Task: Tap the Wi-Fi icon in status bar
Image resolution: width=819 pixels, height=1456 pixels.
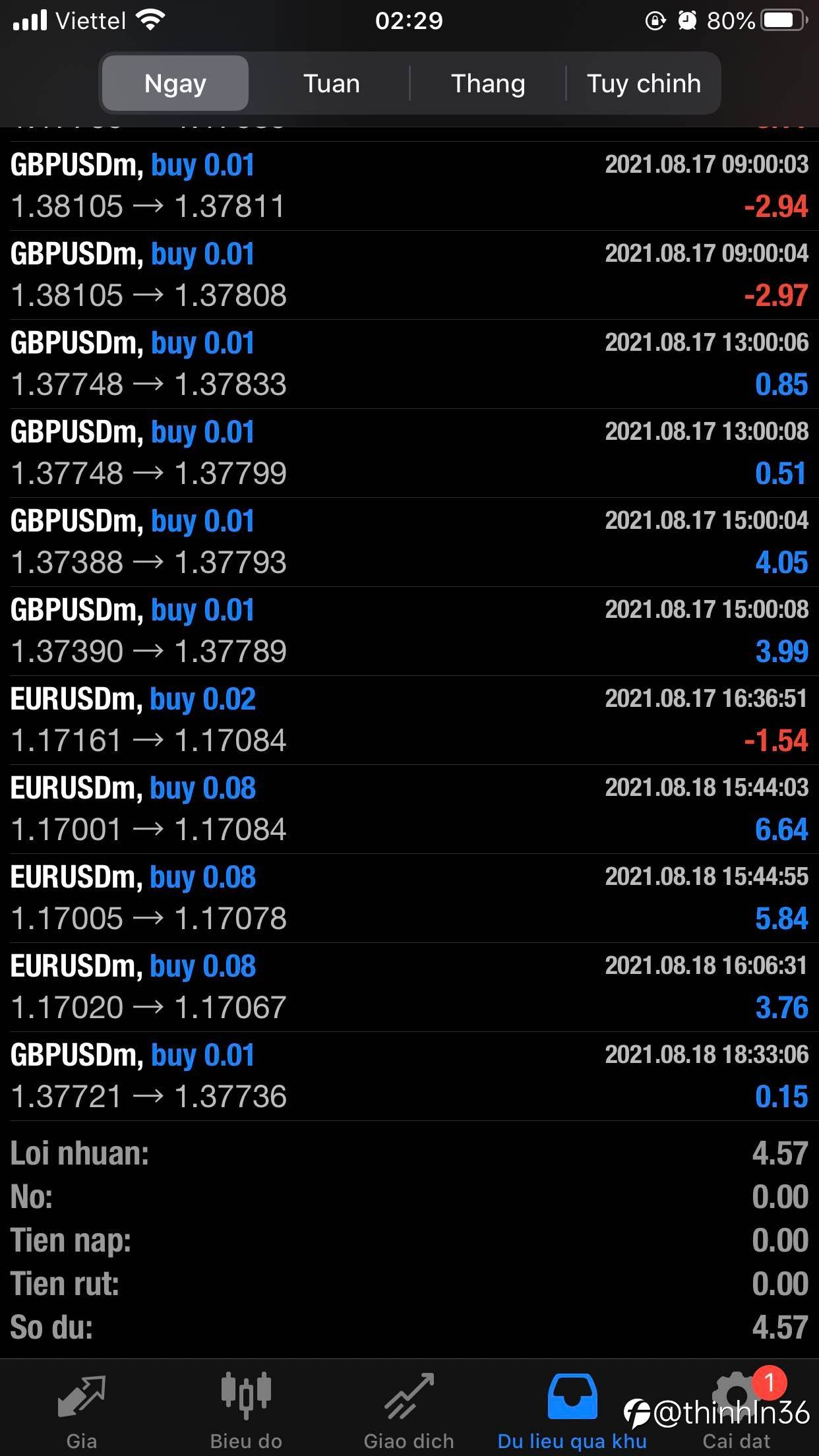Action: tap(150, 21)
